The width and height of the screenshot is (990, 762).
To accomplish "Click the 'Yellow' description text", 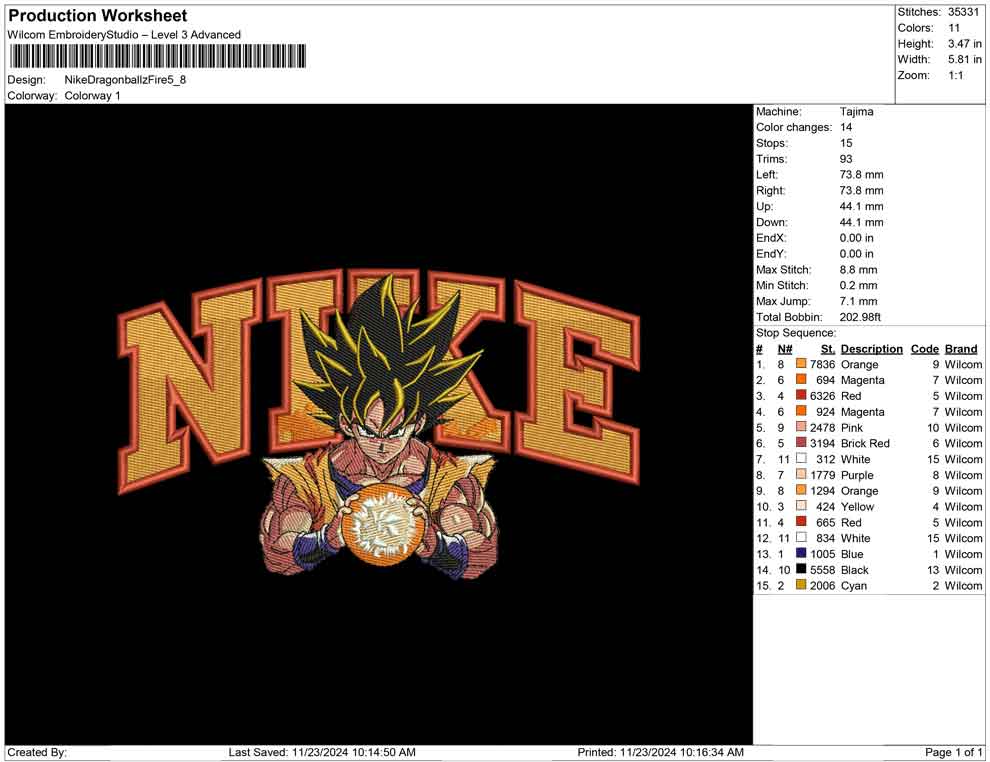I will pos(857,506).
